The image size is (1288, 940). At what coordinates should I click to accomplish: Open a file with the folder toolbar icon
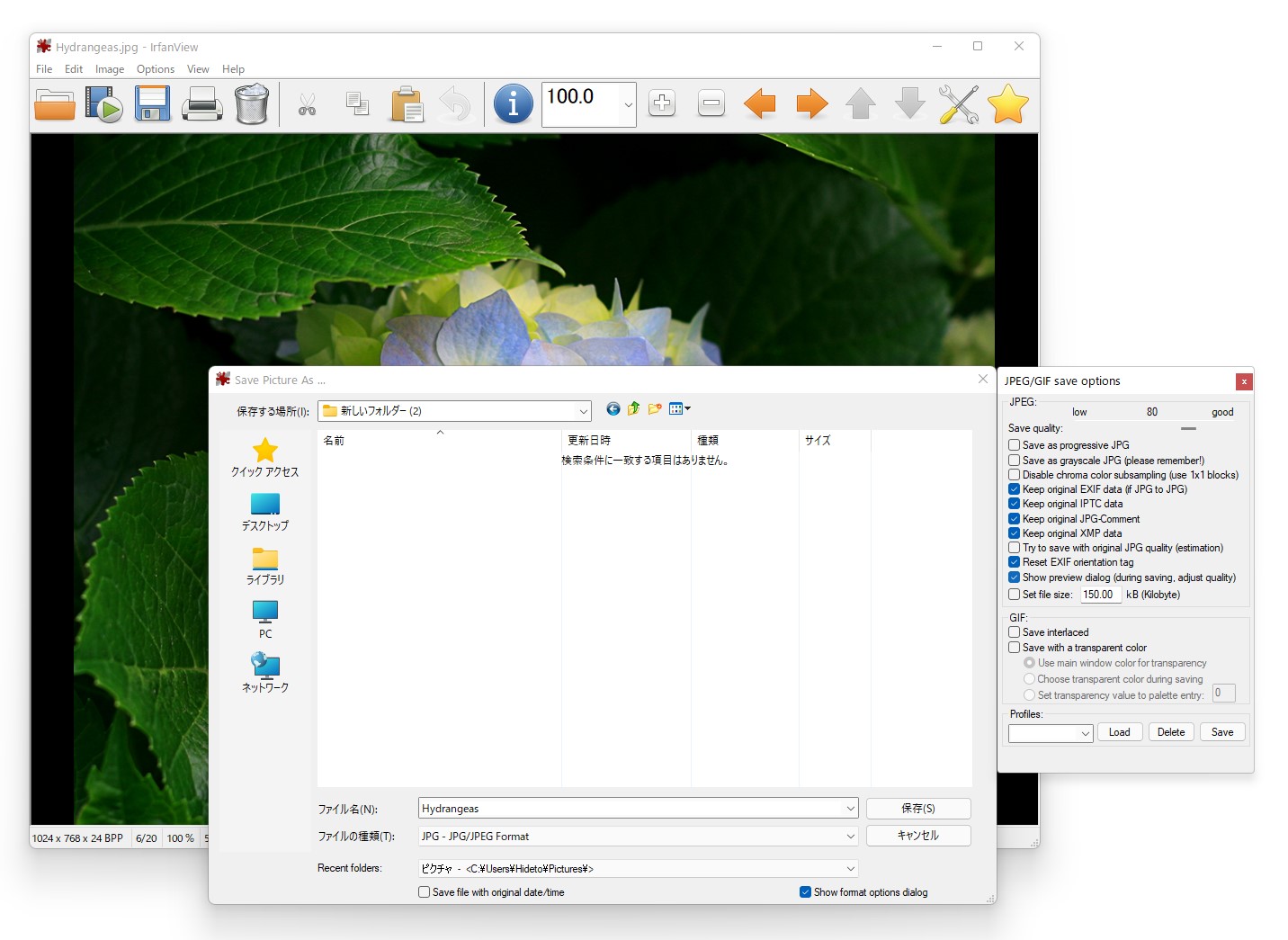(55, 104)
